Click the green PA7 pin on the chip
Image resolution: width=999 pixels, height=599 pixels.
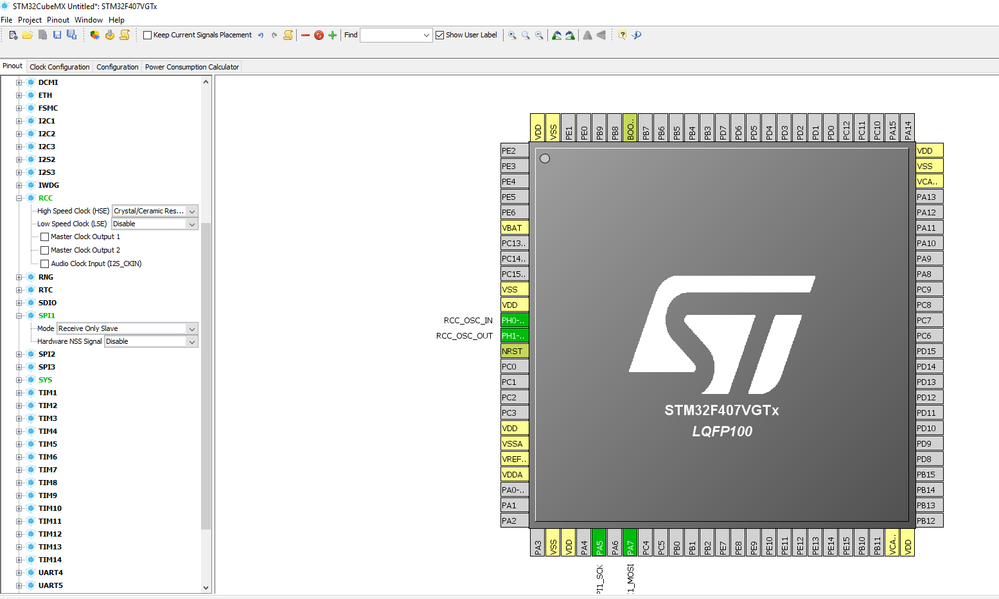(630, 542)
